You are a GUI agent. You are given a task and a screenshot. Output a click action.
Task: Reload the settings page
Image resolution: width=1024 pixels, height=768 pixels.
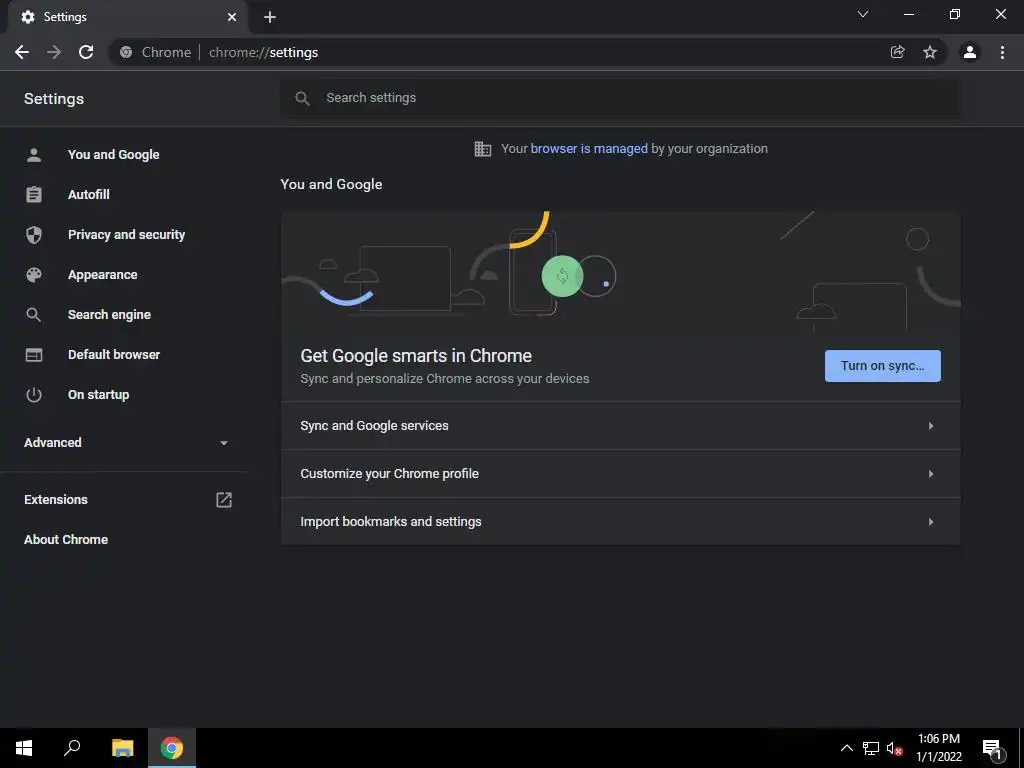pyautogui.click(x=86, y=52)
